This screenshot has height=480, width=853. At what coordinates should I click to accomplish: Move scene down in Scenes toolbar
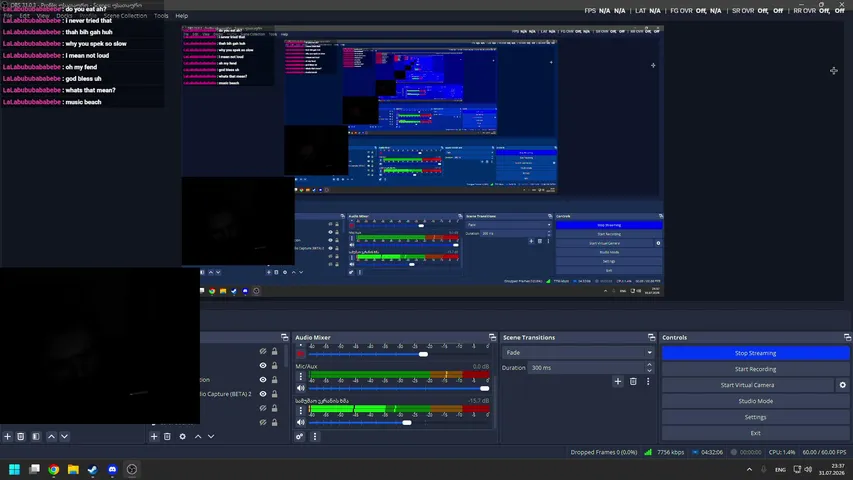(64, 436)
